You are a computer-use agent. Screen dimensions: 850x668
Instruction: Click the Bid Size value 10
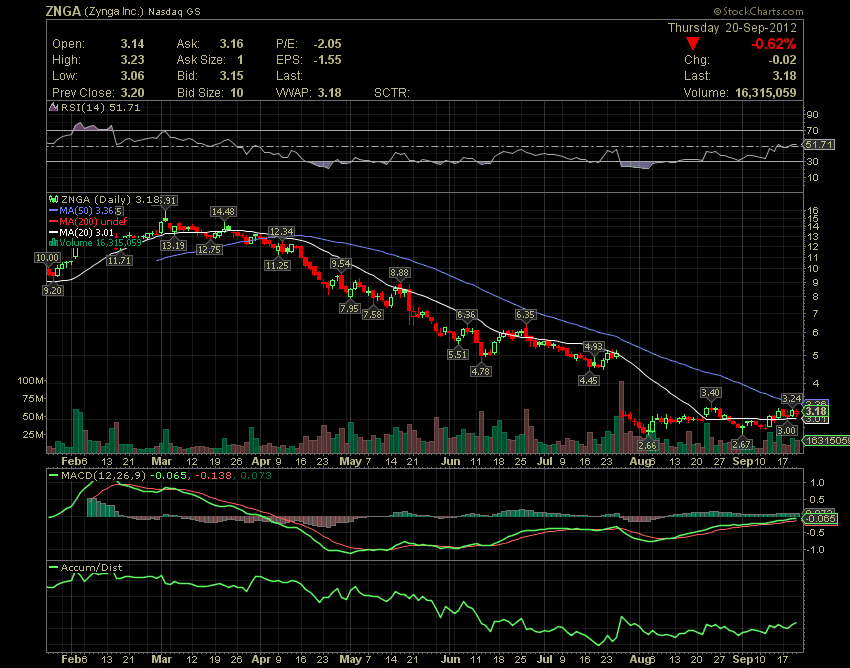point(237,93)
